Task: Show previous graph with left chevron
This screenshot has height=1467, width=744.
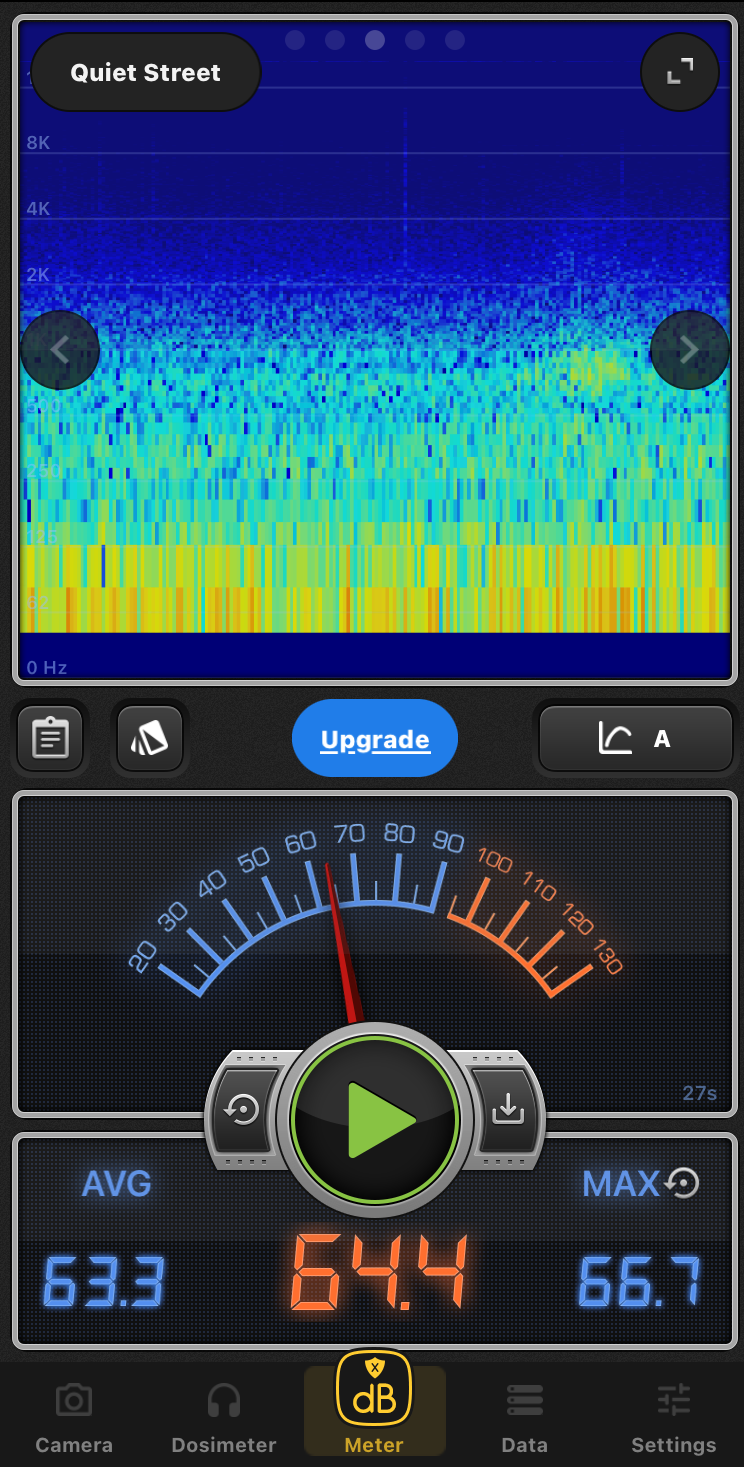Action: tap(60, 350)
